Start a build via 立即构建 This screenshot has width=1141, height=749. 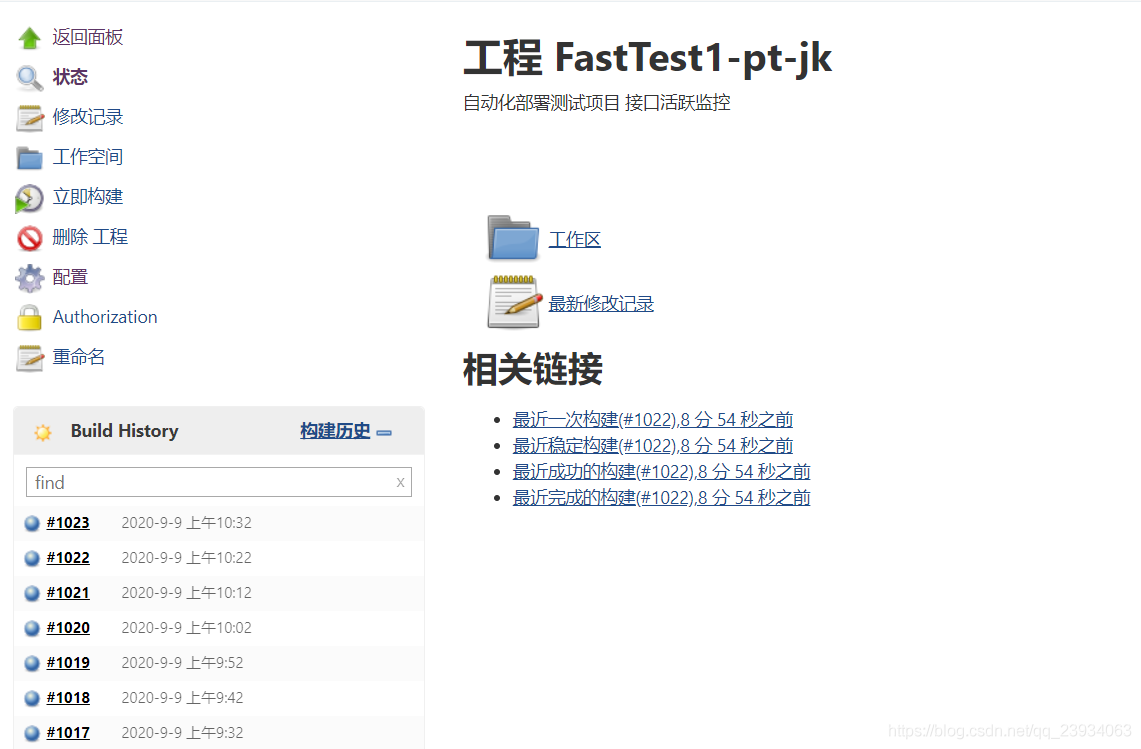pos(88,197)
